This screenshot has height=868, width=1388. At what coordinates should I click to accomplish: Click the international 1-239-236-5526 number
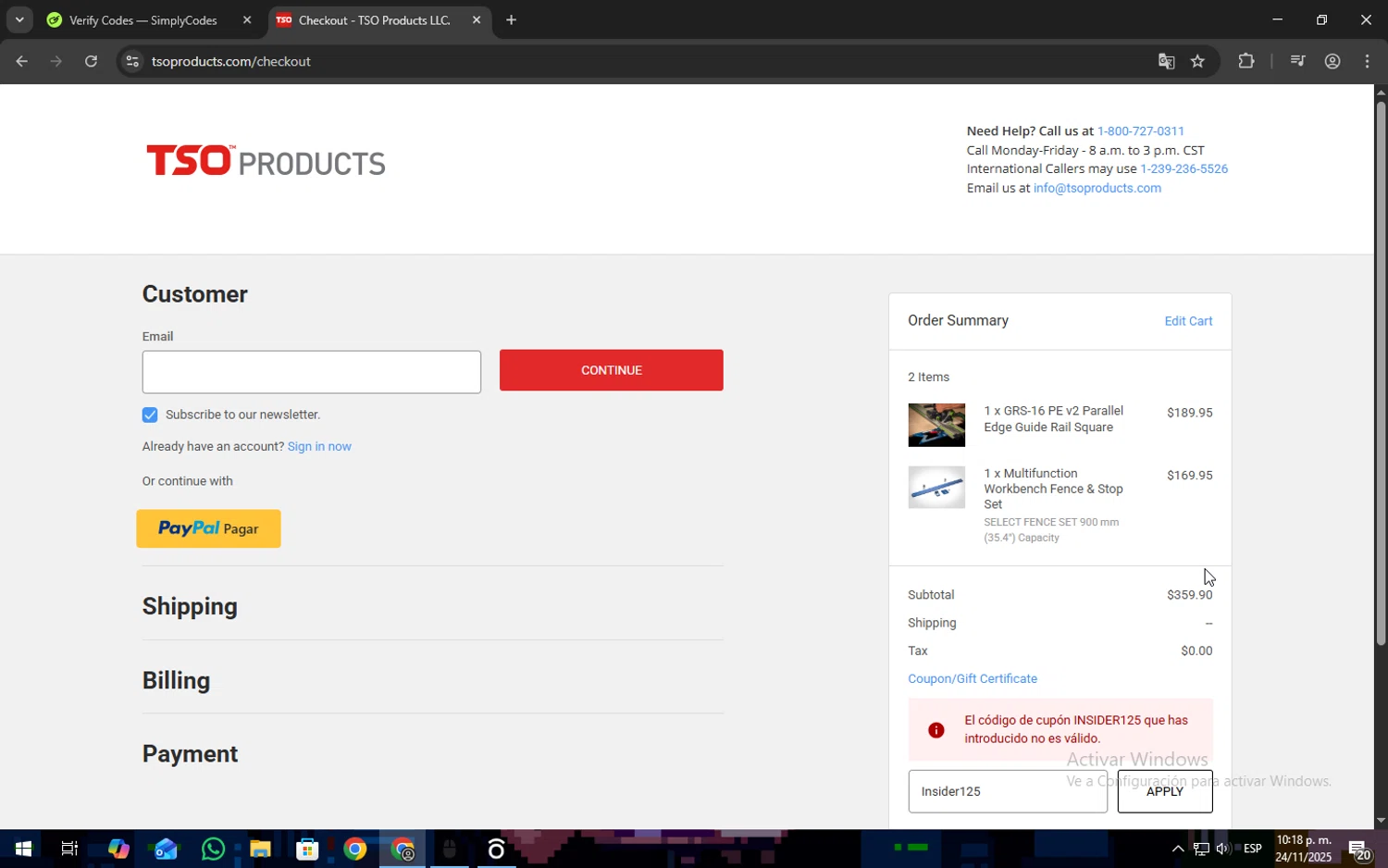1184,168
